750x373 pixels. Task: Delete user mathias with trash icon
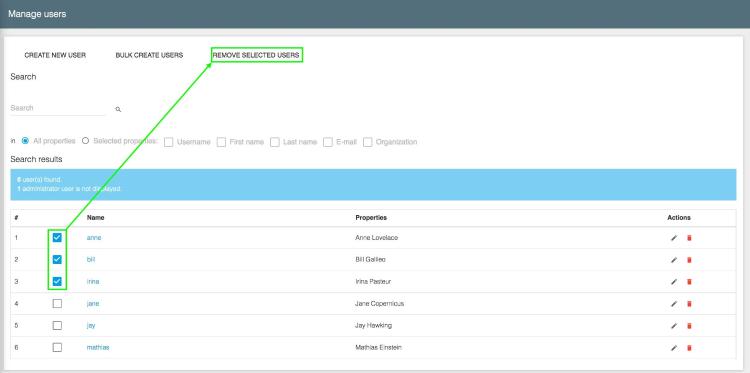click(689, 348)
